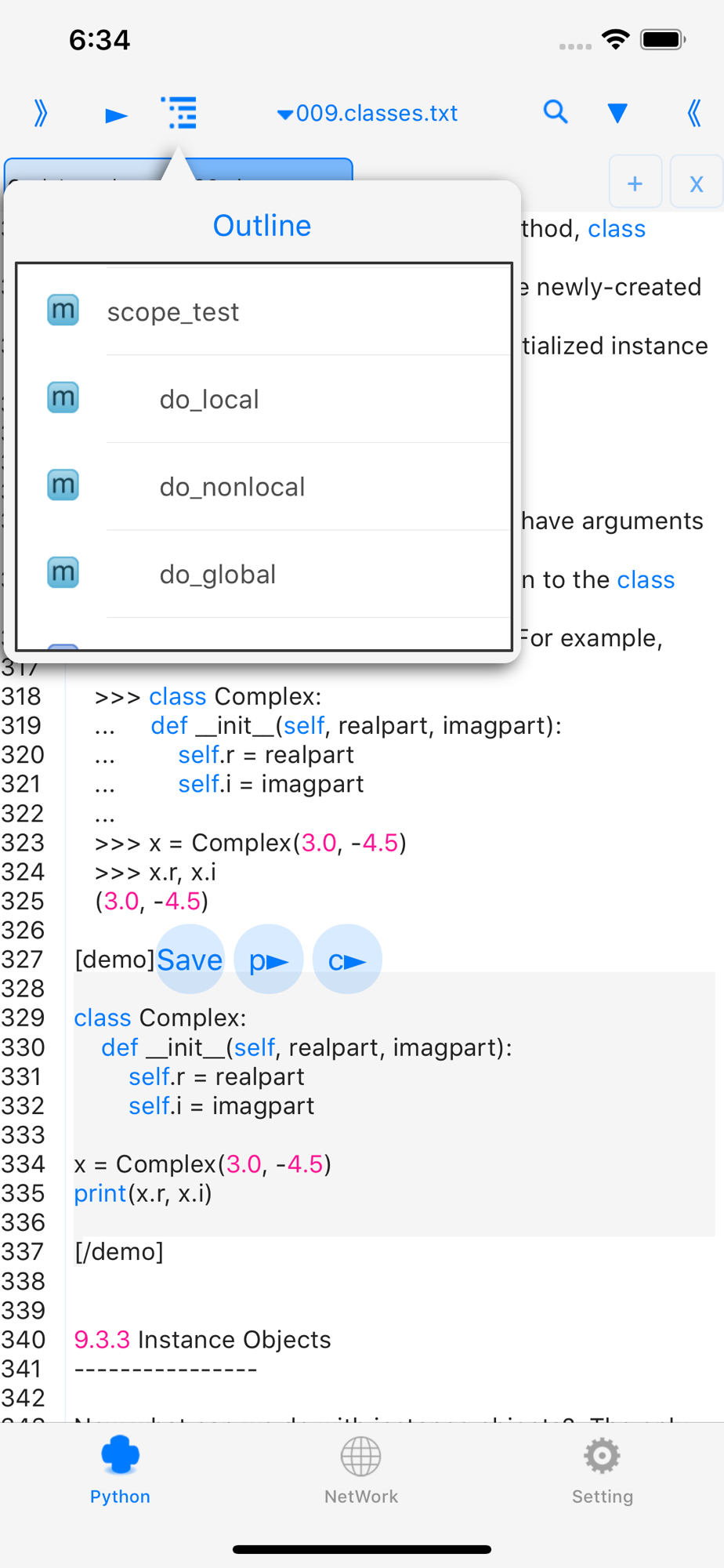The image size is (724, 1568).
Task: Toggle the Outline list icon
Action: [x=179, y=114]
